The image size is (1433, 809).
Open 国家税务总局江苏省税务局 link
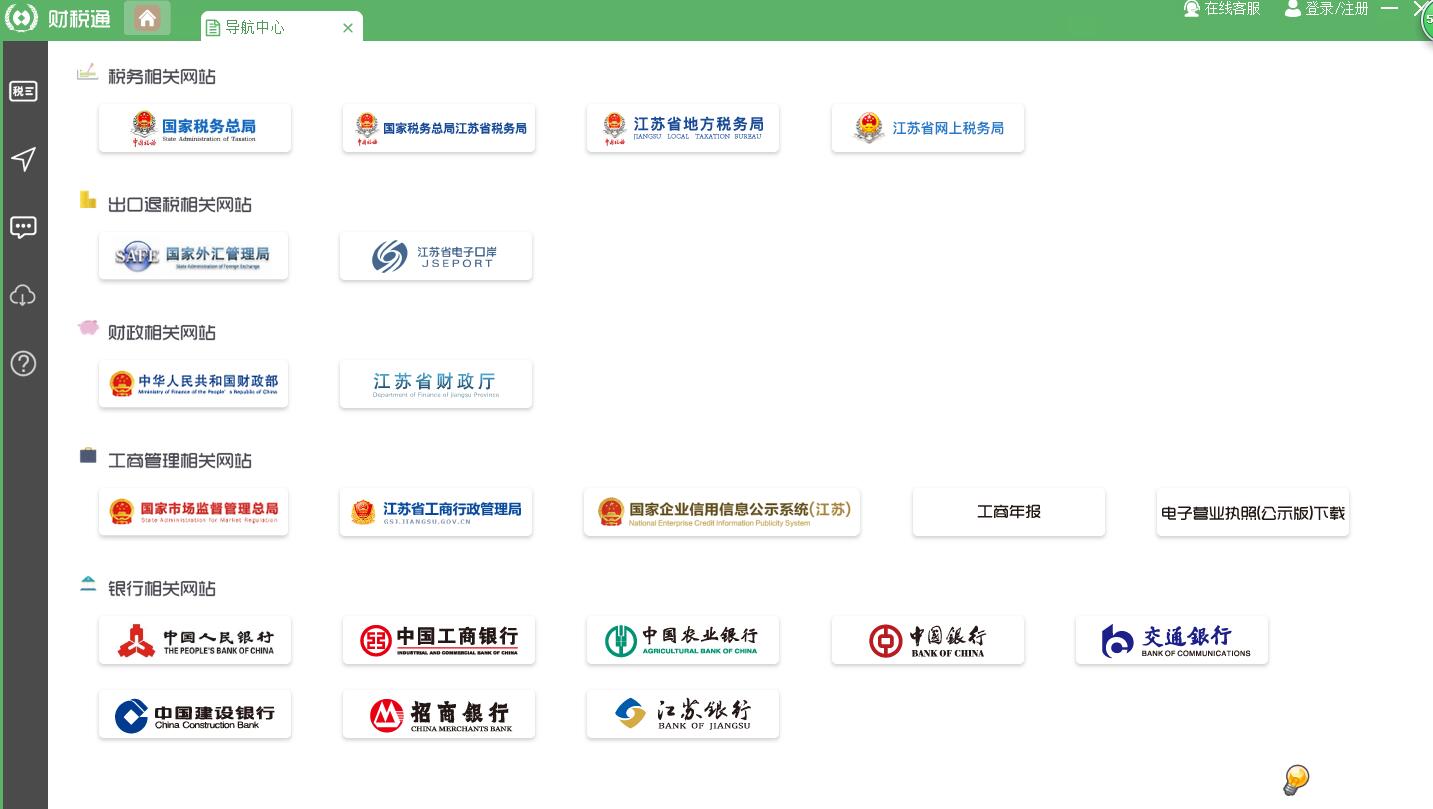(439, 128)
